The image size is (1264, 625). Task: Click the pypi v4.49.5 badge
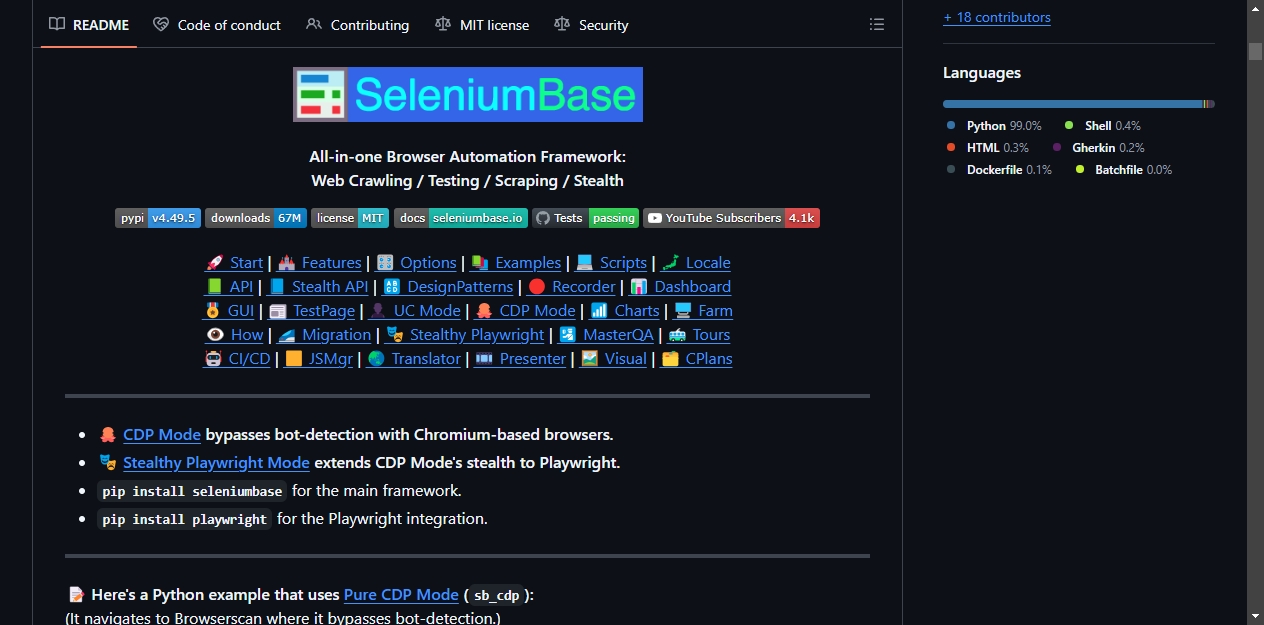[158, 218]
